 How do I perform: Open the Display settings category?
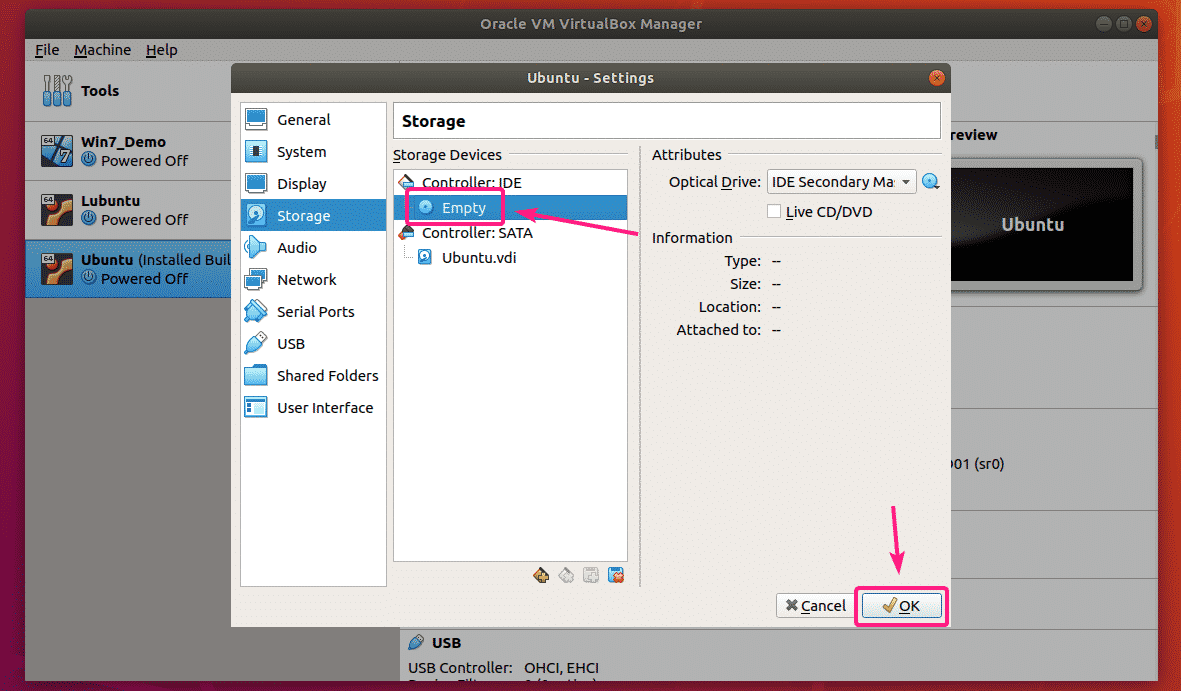coord(313,184)
